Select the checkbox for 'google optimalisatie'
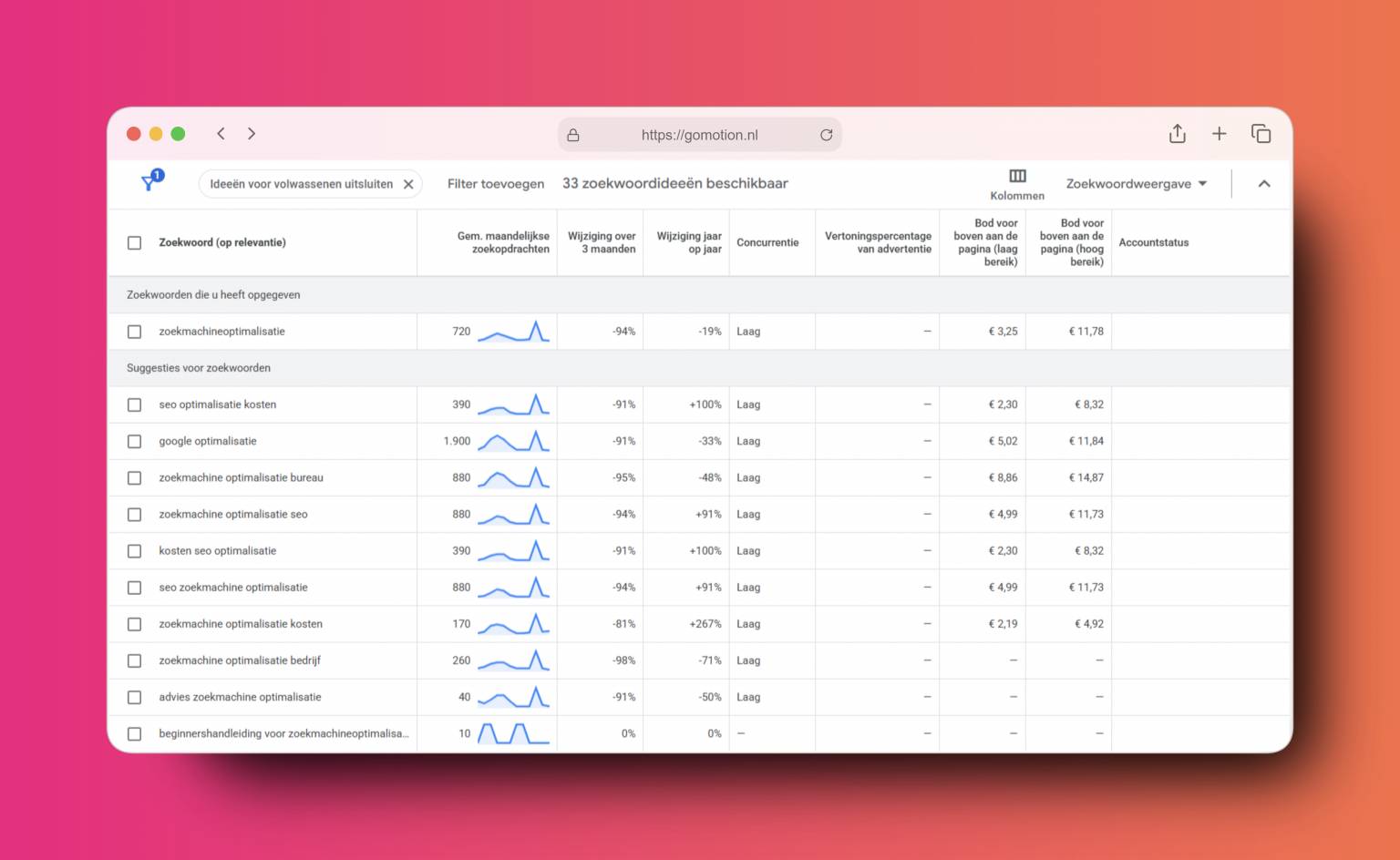The width and height of the screenshot is (1400, 860). [135, 441]
